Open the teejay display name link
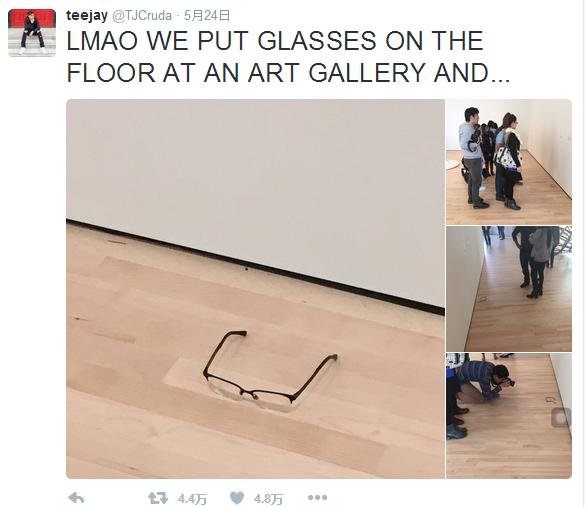Viewport: 585px width, 507px height. point(87,16)
